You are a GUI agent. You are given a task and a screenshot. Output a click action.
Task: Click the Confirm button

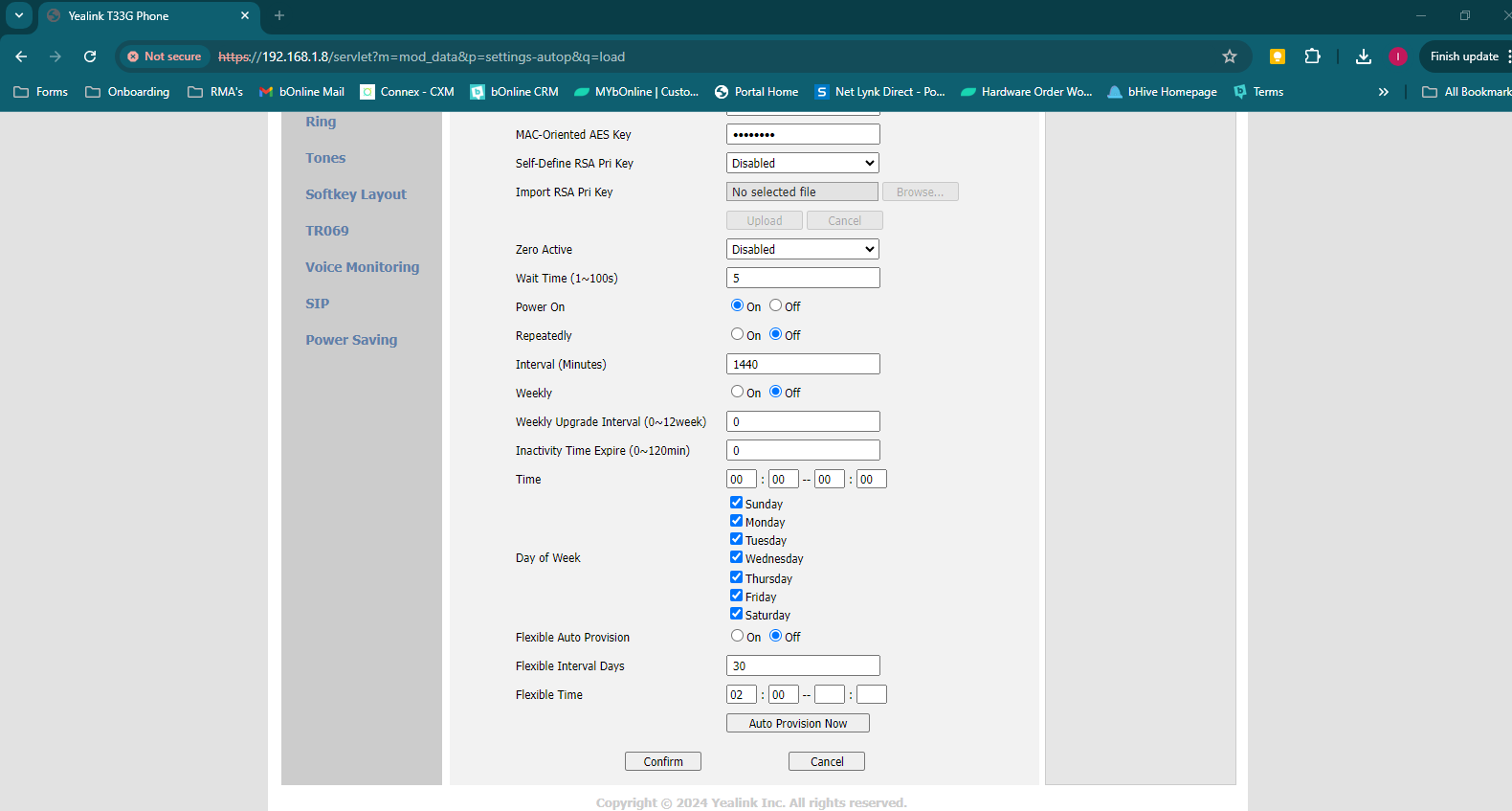point(662,761)
